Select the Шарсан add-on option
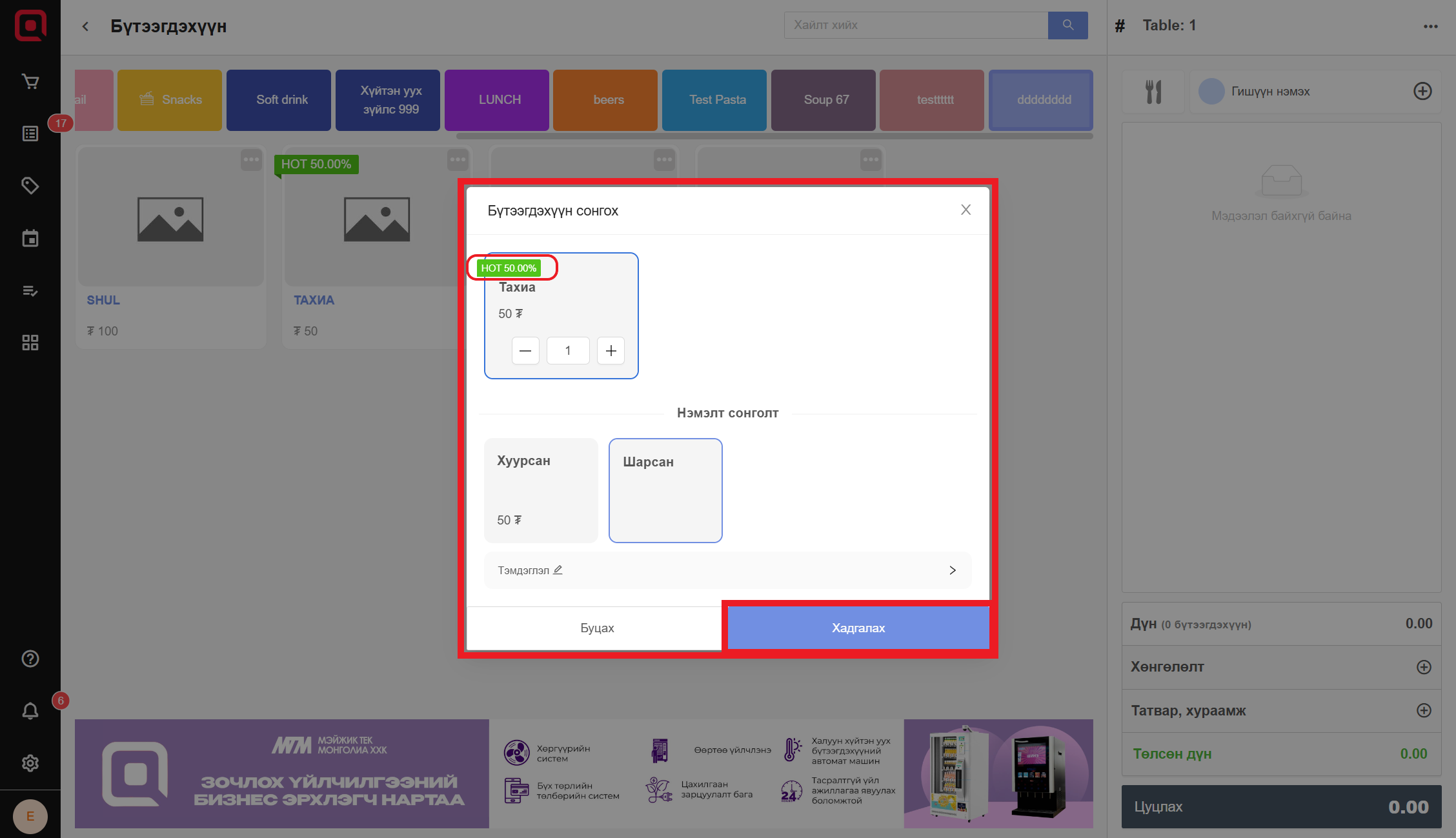The image size is (1456, 838). coord(665,490)
